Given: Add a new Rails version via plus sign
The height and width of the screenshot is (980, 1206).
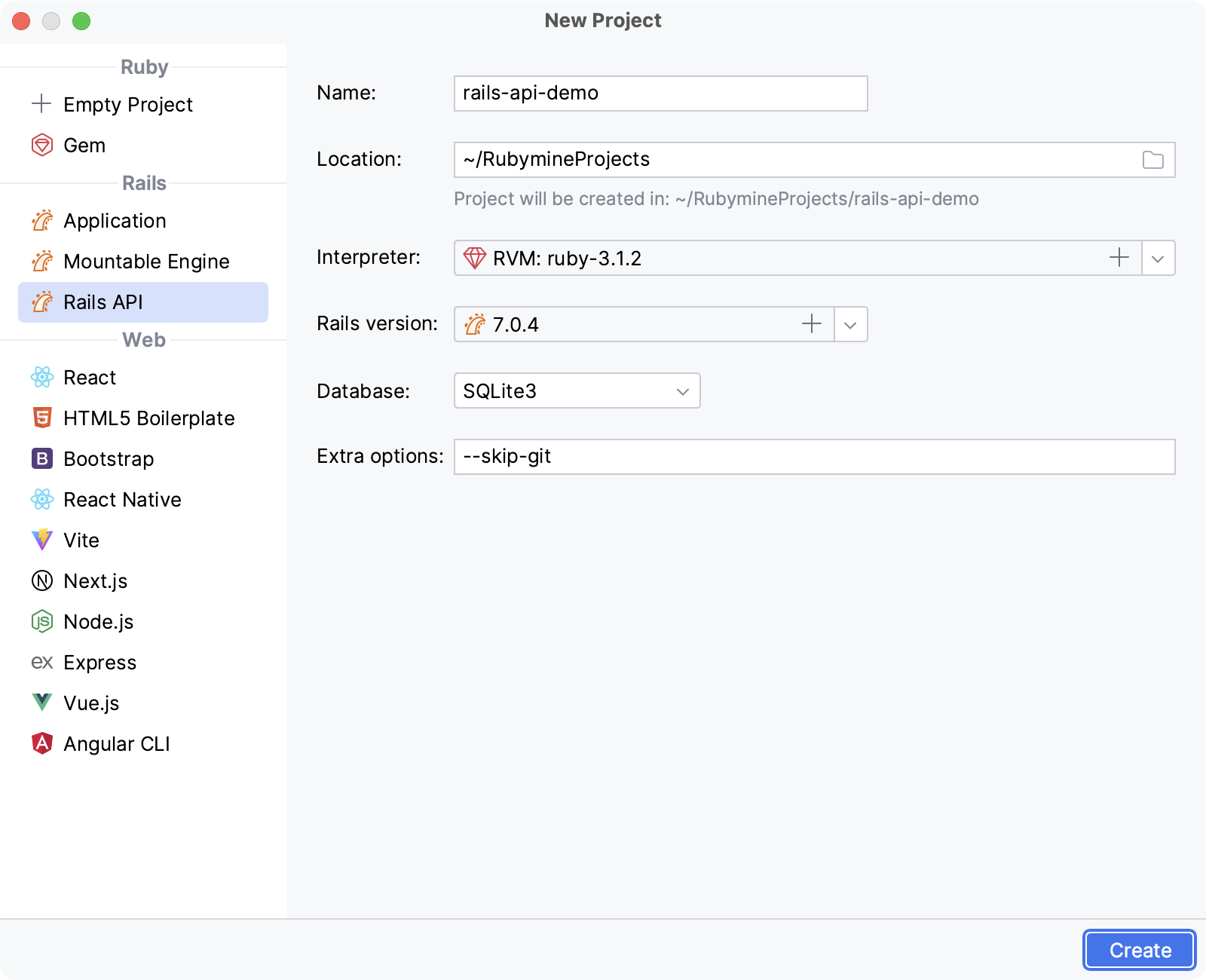Looking at the screenshot, I should (x=812, y=324).
